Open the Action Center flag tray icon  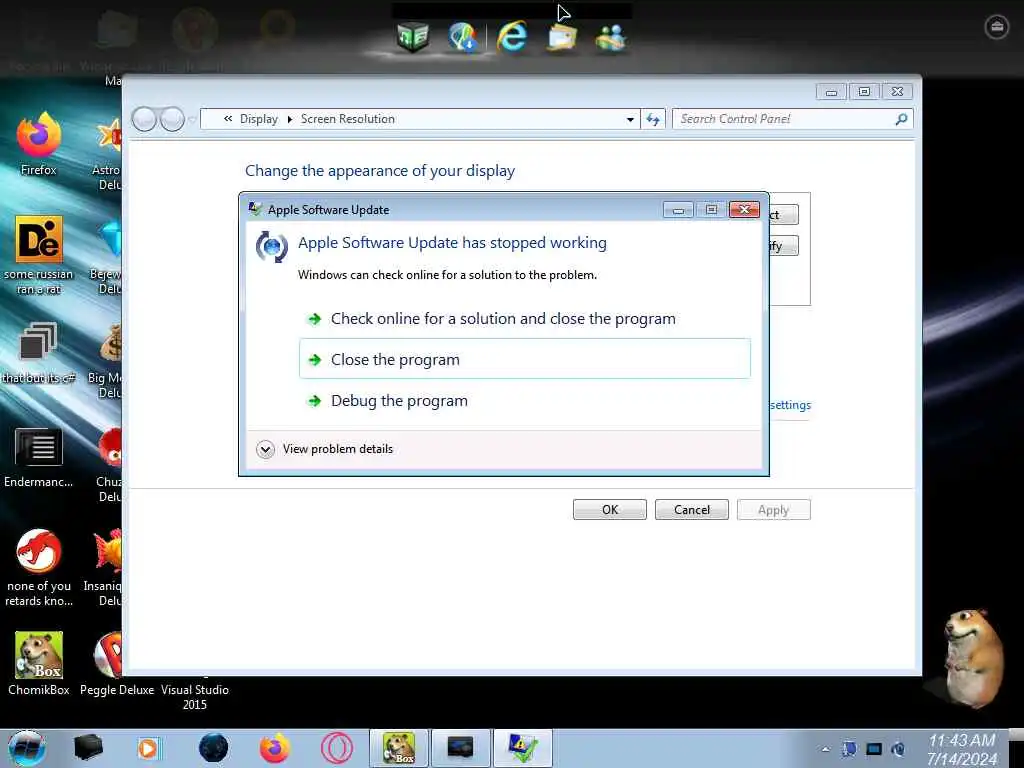pyautogui.click(x=850, y=749)
